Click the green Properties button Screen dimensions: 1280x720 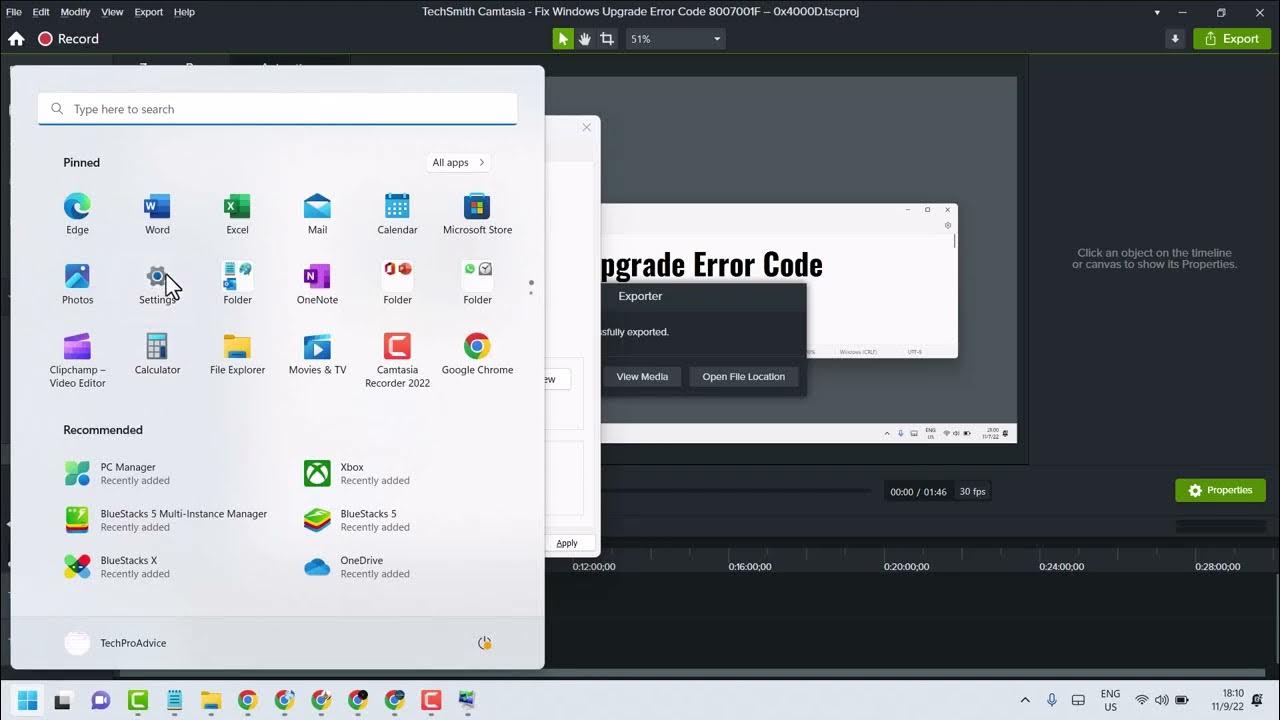click(x=1220, y=490)
